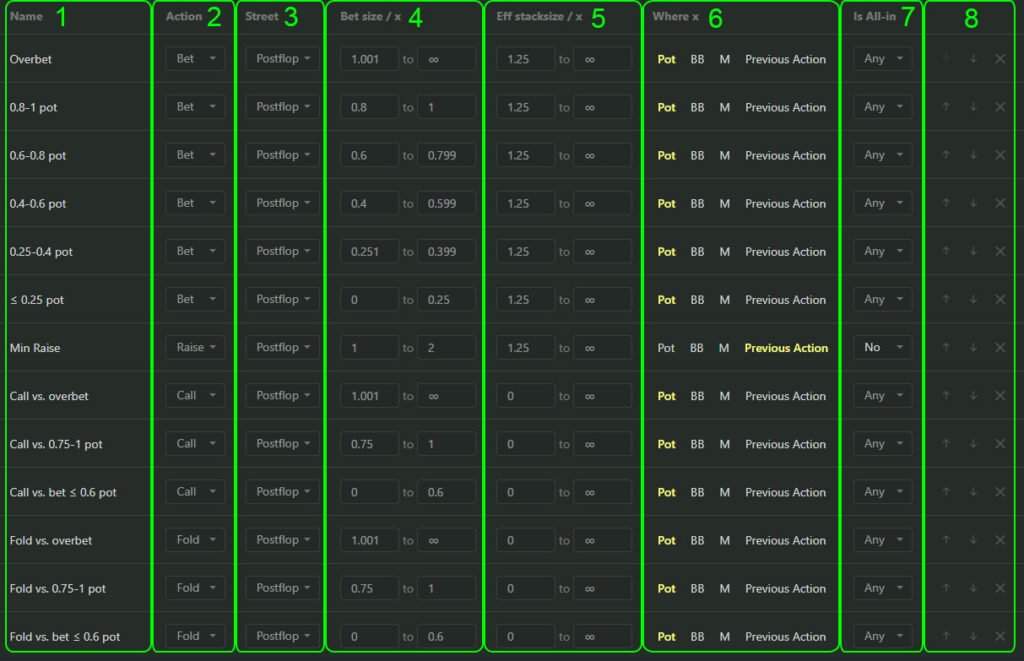Delete the Overbet row
The width and height of the screenshot is (1024, 661).
1000,59
